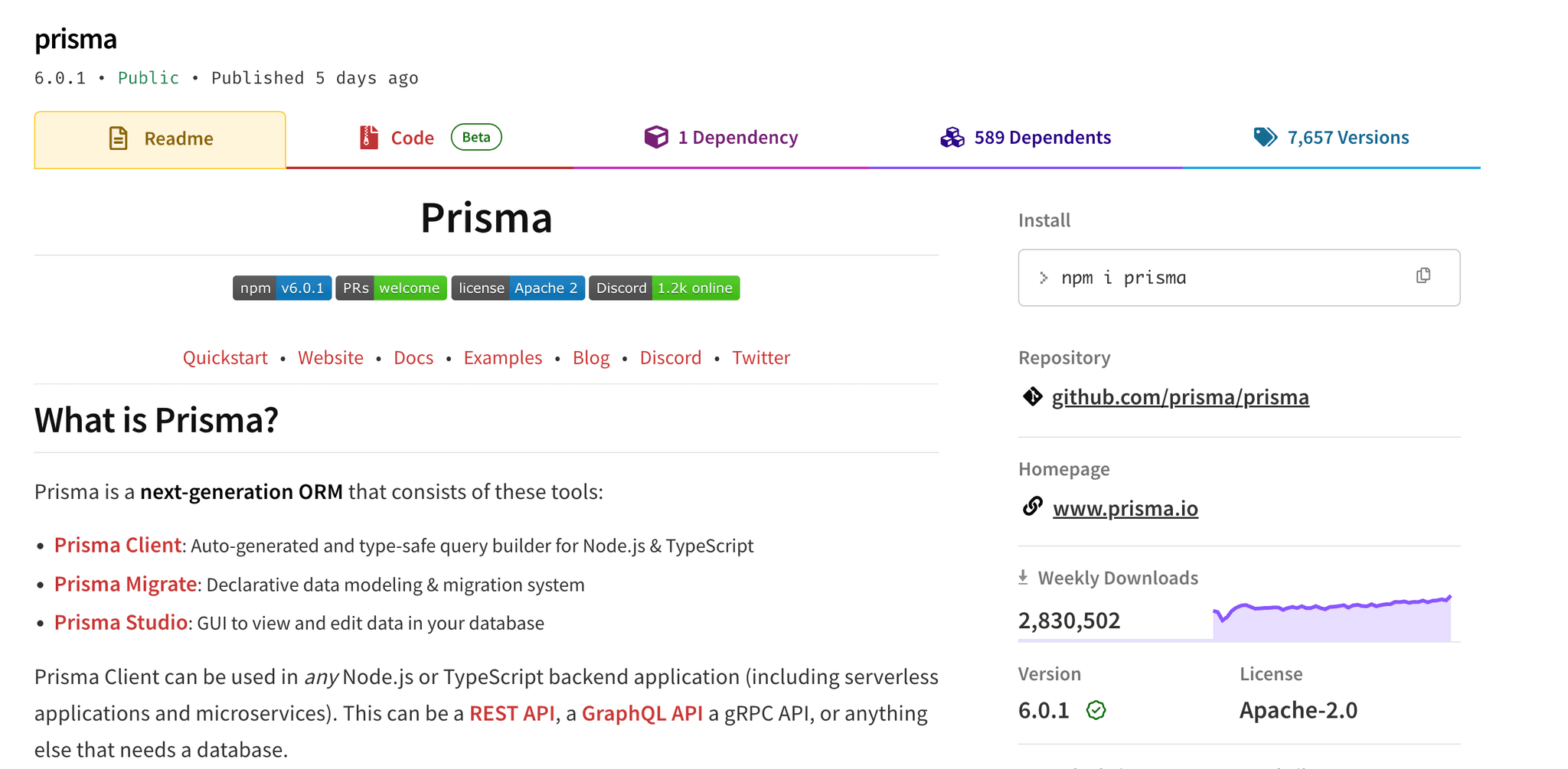The image size is (1568, 769).
Task: Open the Examples link
Action: click(503, 357)
